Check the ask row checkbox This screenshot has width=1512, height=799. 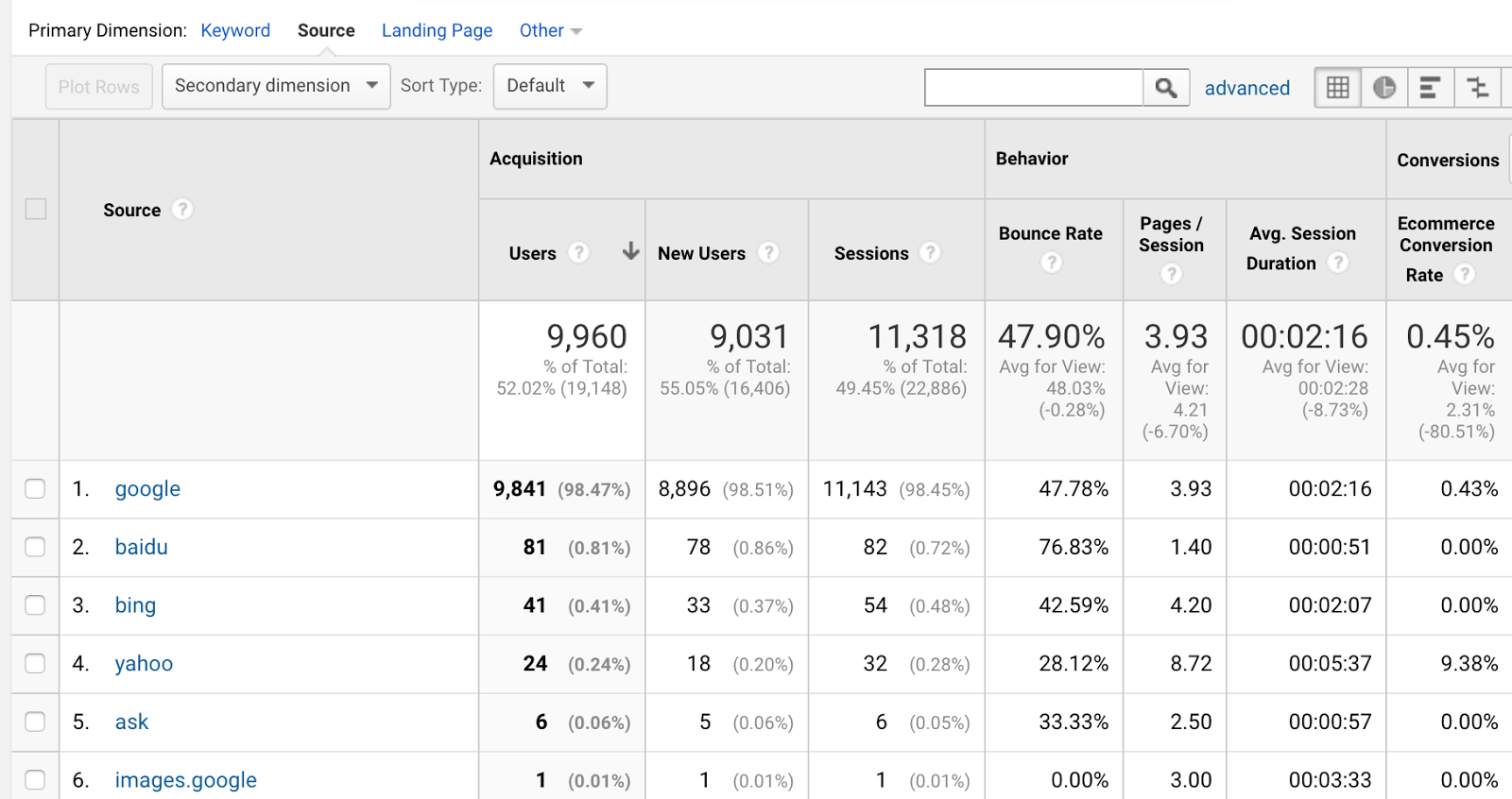35,722
